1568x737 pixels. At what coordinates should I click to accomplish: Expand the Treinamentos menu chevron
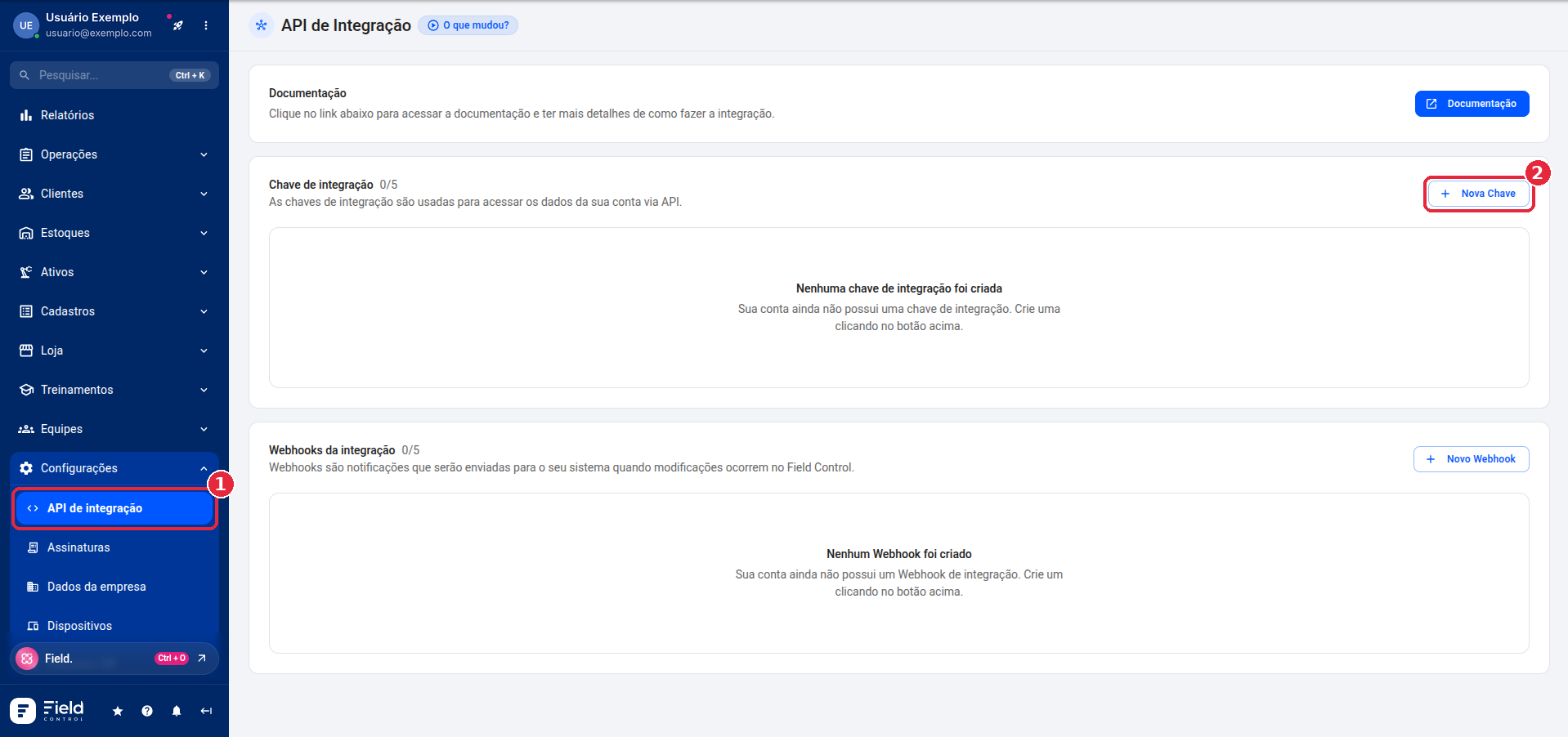point(204,390)
